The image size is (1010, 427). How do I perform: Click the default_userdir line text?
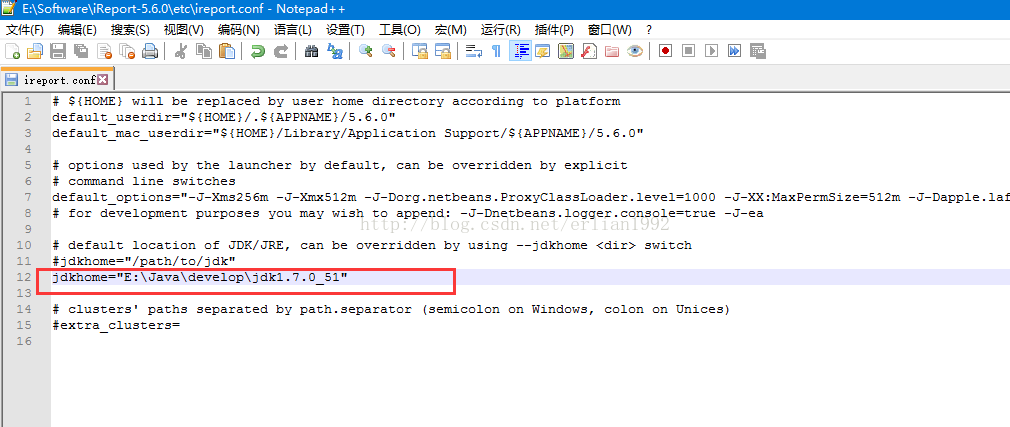click(x=224, y=117)
